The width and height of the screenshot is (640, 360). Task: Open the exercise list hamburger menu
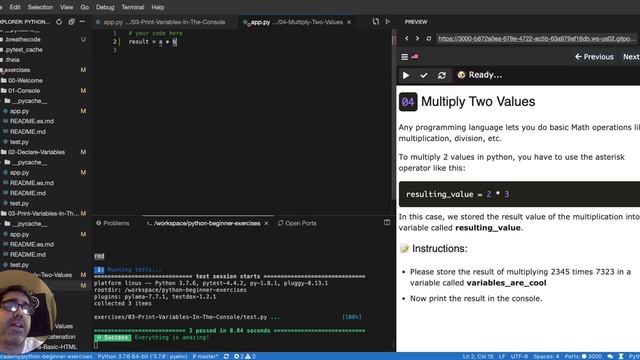point(404,57)
